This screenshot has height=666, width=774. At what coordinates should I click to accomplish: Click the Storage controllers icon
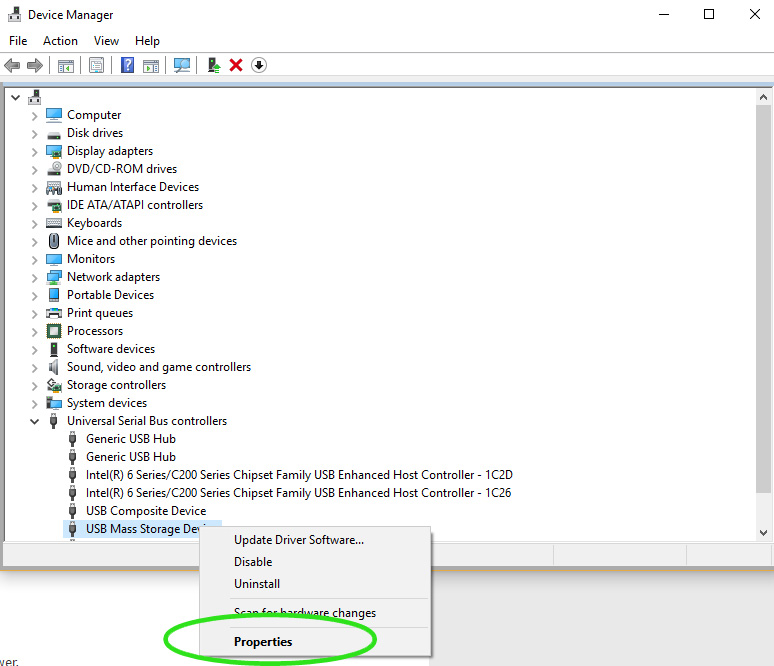pos(54,385)
